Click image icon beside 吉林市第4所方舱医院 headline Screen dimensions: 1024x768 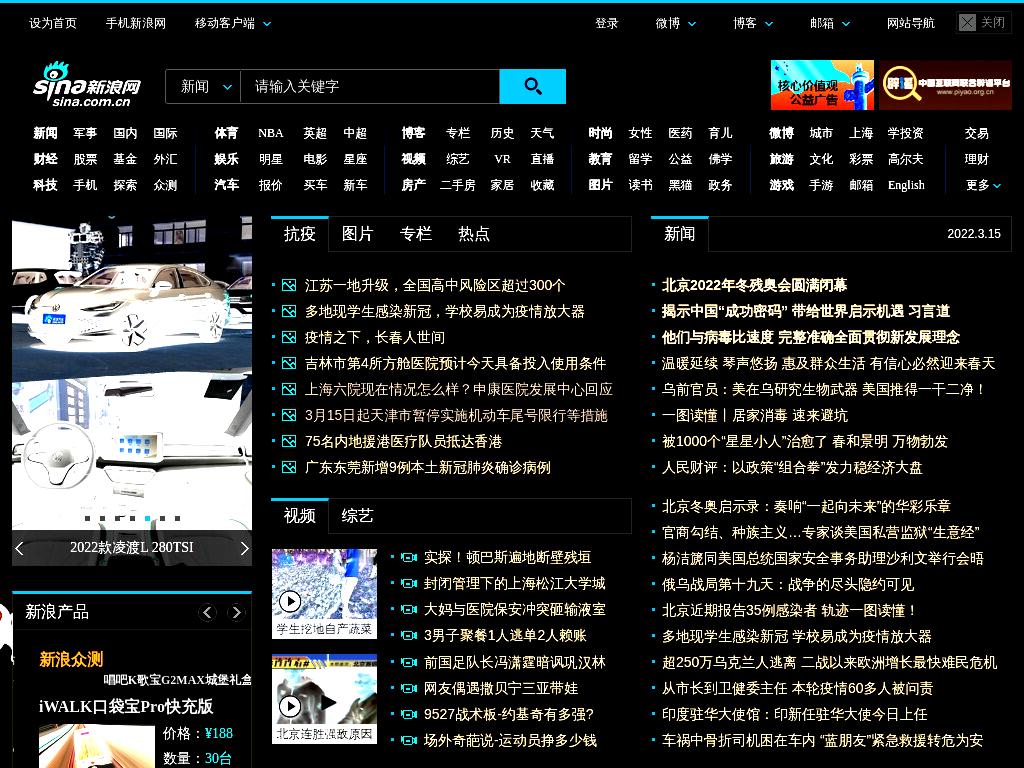tap(289, 364)
